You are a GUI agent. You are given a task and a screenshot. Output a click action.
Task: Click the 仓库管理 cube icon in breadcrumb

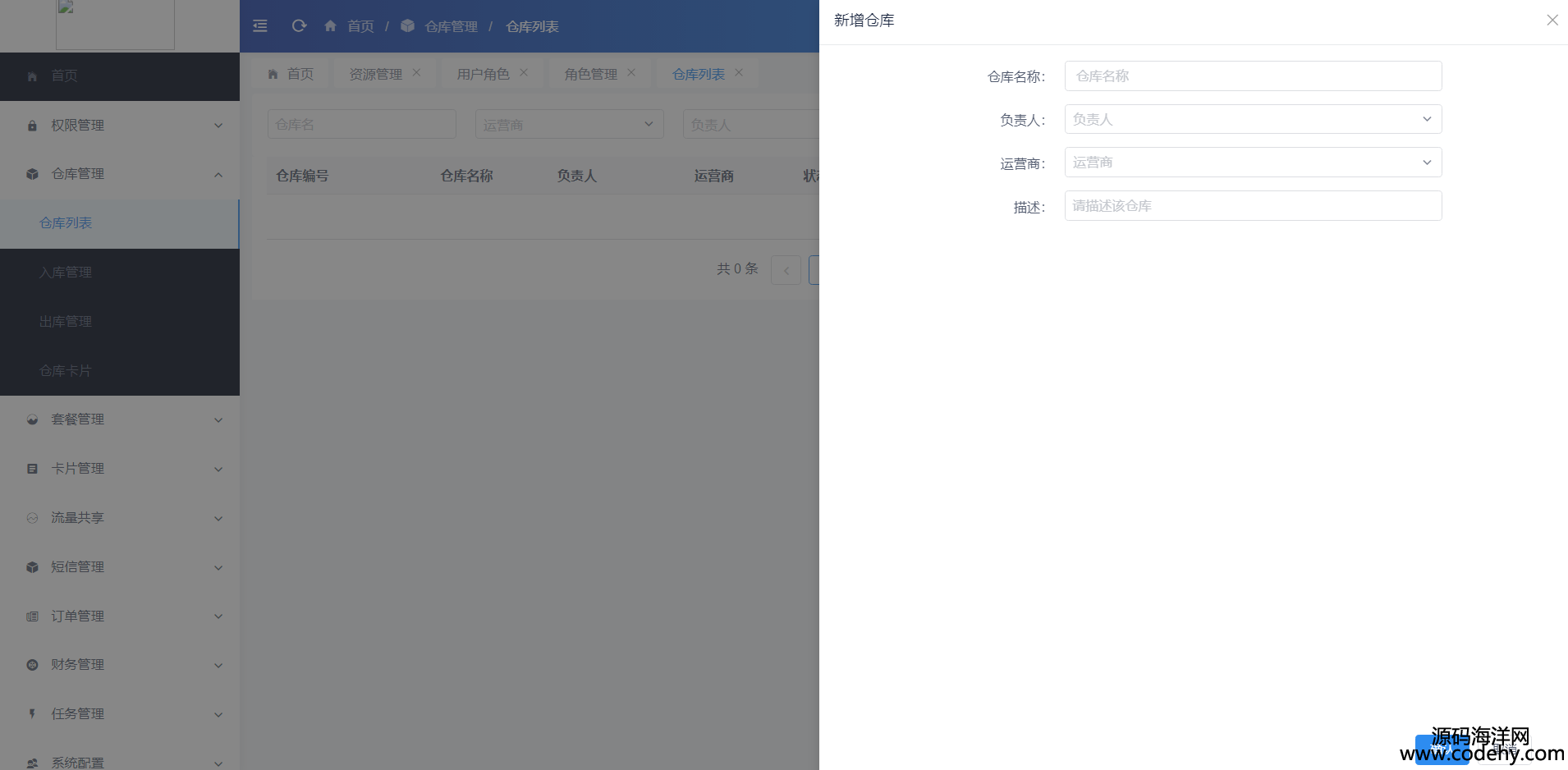coord(407,26)
